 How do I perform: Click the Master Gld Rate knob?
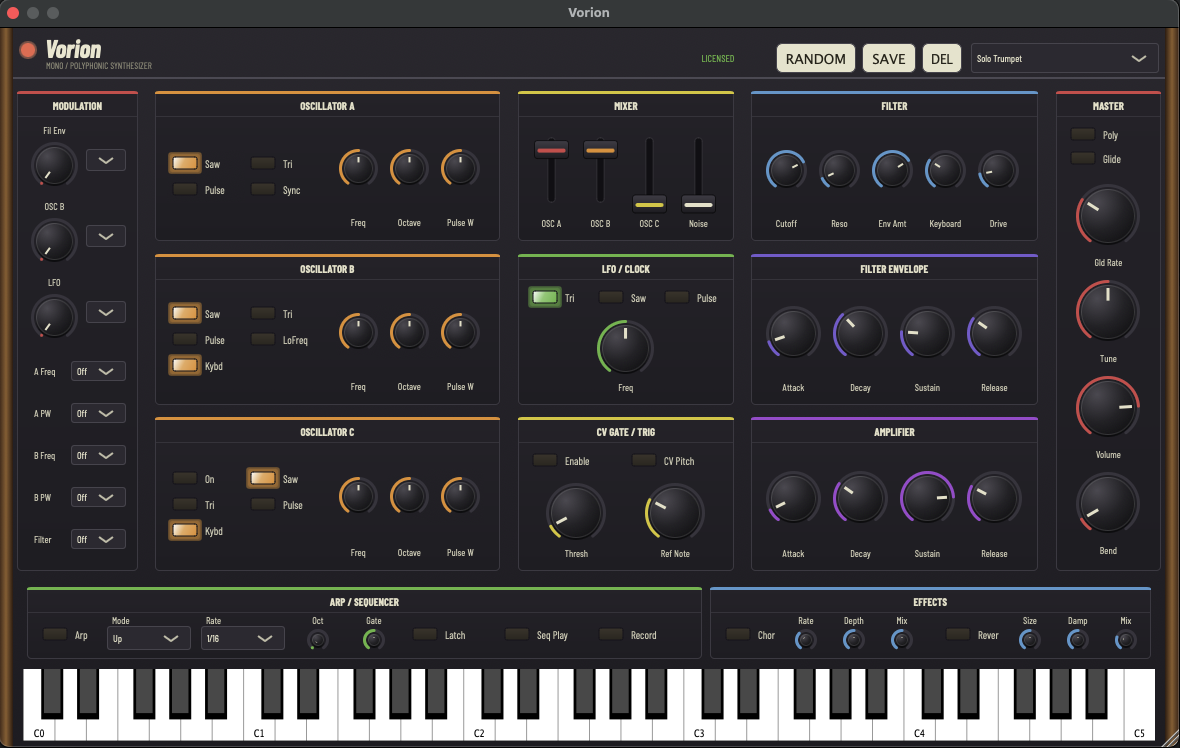point(1107,216)
